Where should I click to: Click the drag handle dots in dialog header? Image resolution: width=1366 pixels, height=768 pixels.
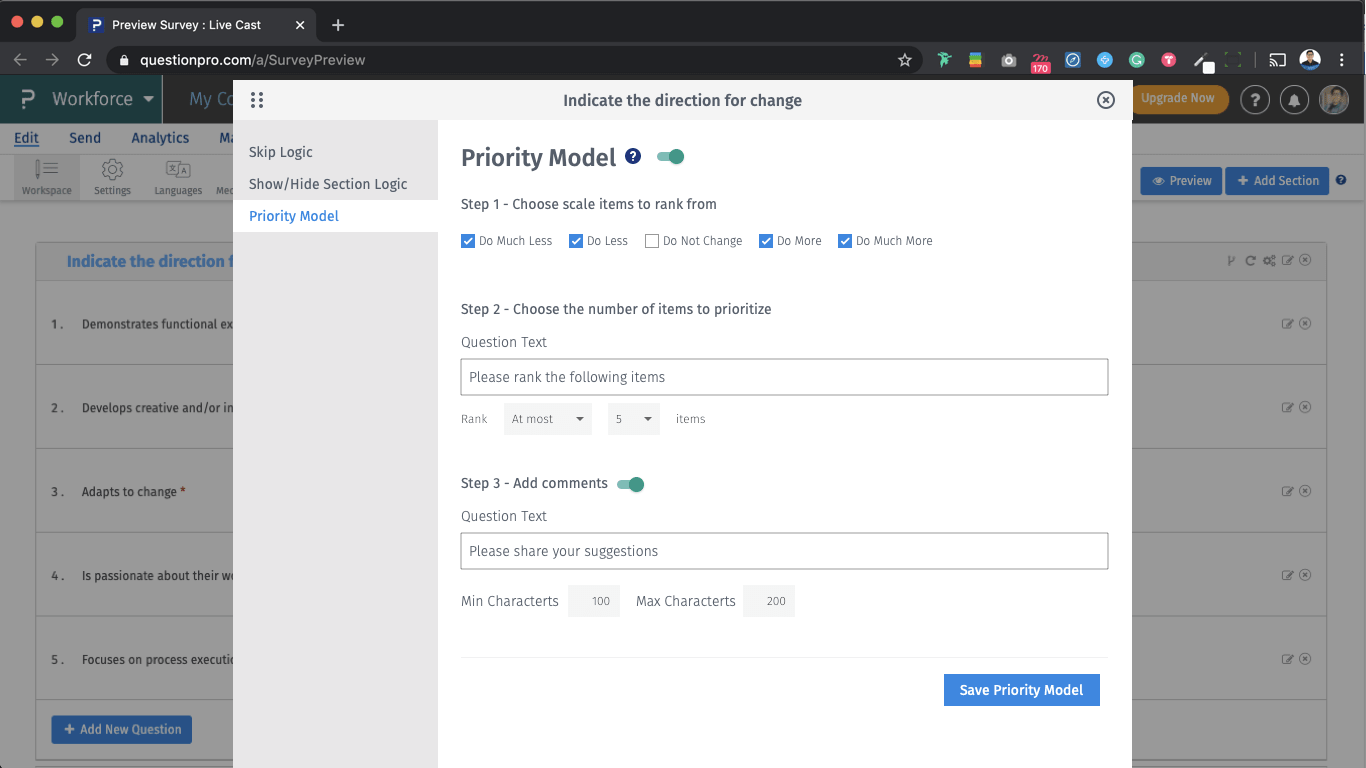257,99
